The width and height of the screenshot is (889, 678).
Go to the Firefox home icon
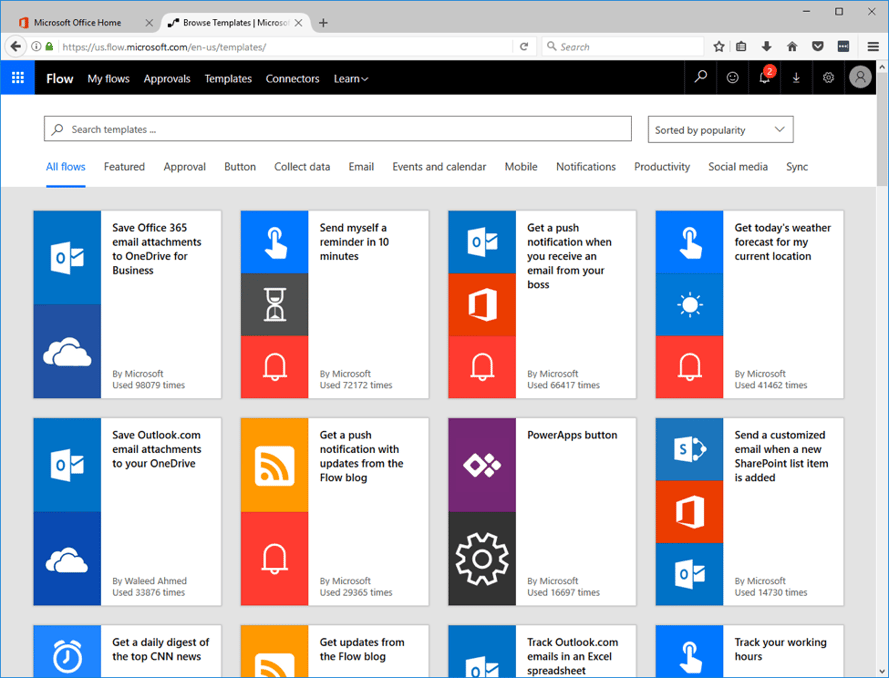(792, 46)
